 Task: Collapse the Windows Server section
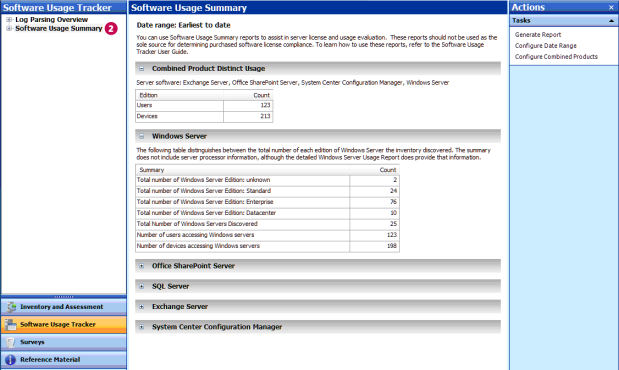point(141,136)
